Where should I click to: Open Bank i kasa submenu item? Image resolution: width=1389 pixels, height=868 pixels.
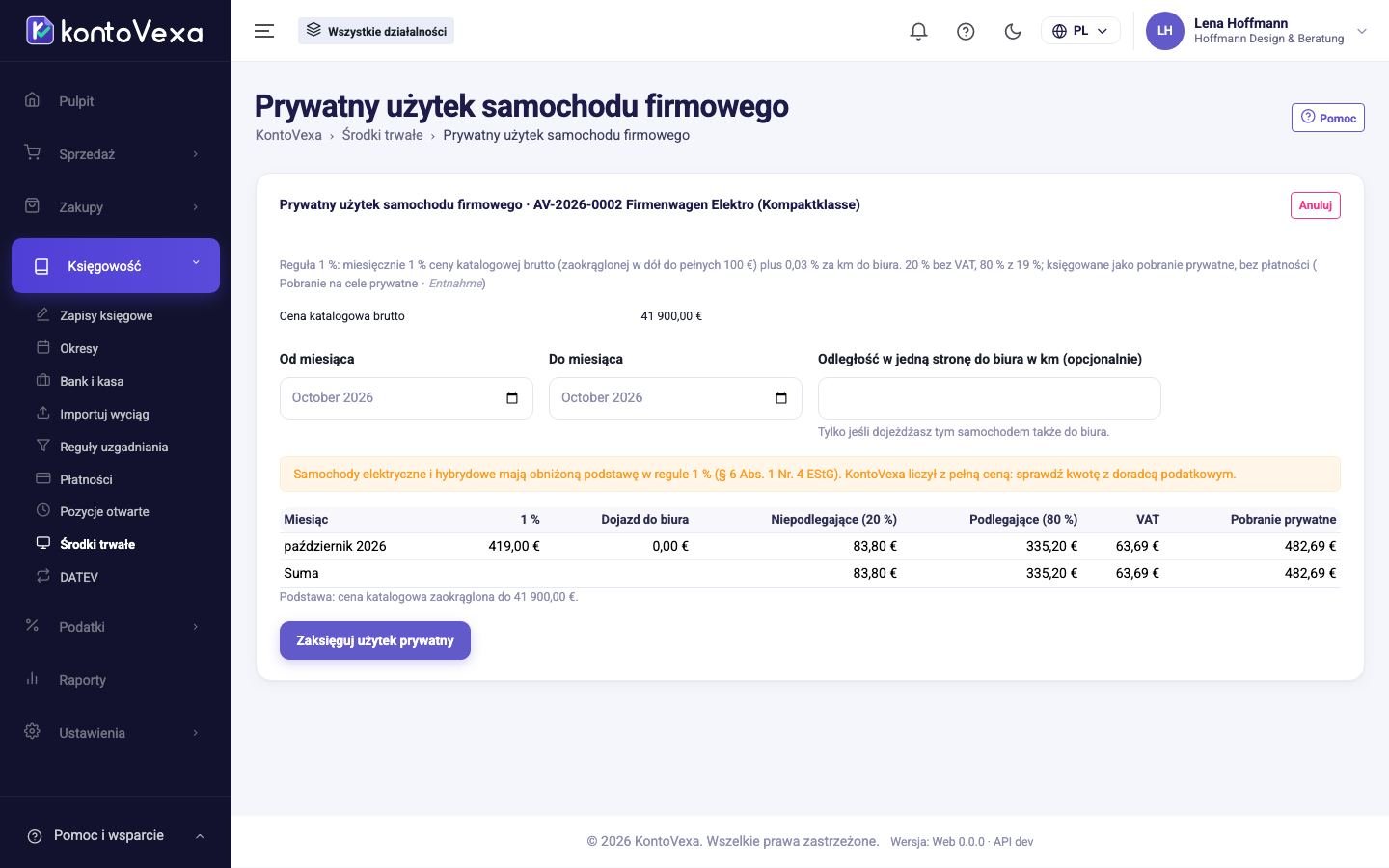click(x=92, y=381)
